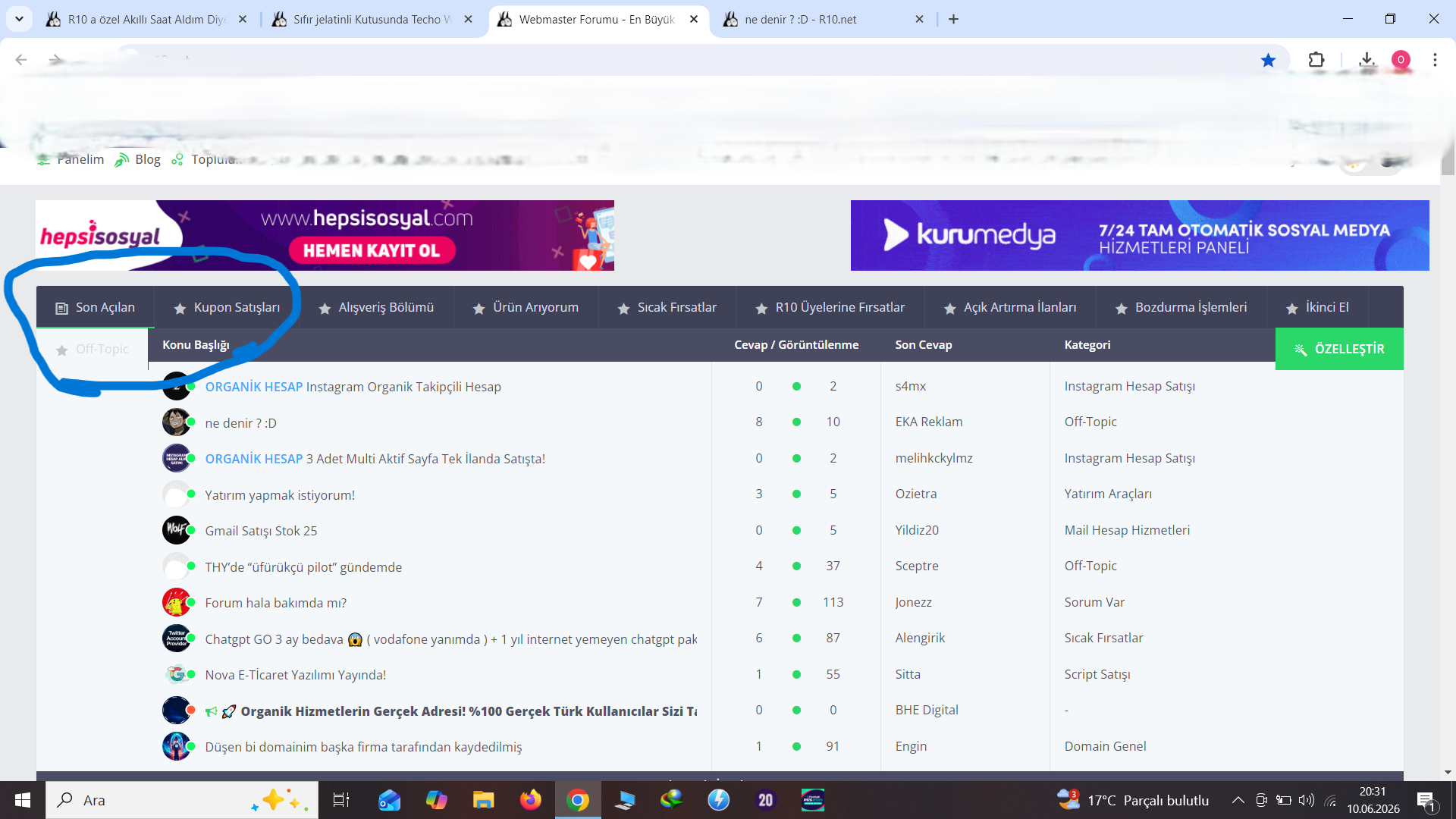The width and height of the screenshot is (1456, 819).
Task: Open the Off-Topic tab
Action: [x=93, y=349]
